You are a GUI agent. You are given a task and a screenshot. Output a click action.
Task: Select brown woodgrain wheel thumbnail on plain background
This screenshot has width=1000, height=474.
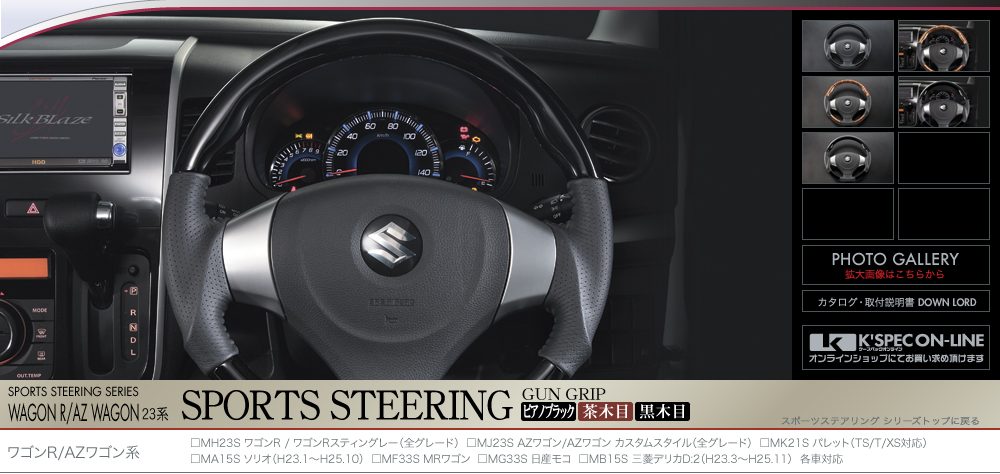point(847,102)
